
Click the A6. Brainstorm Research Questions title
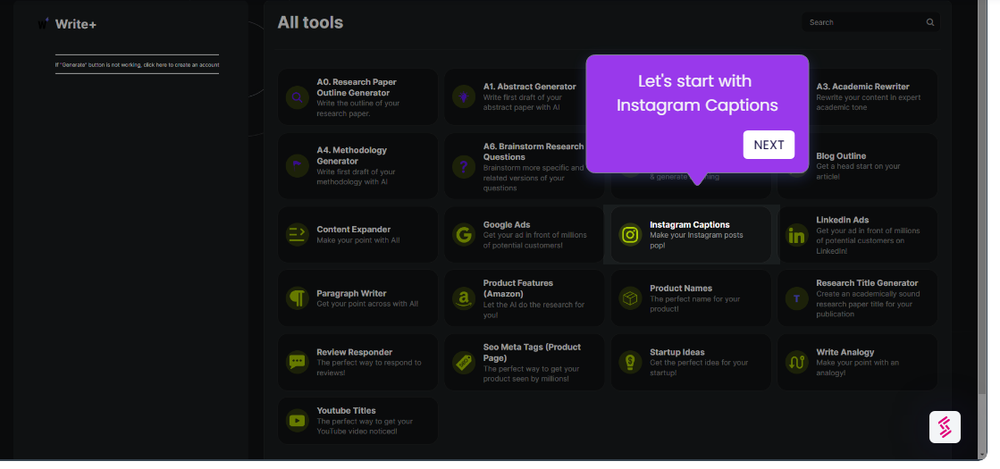click(x=533, y=152)
